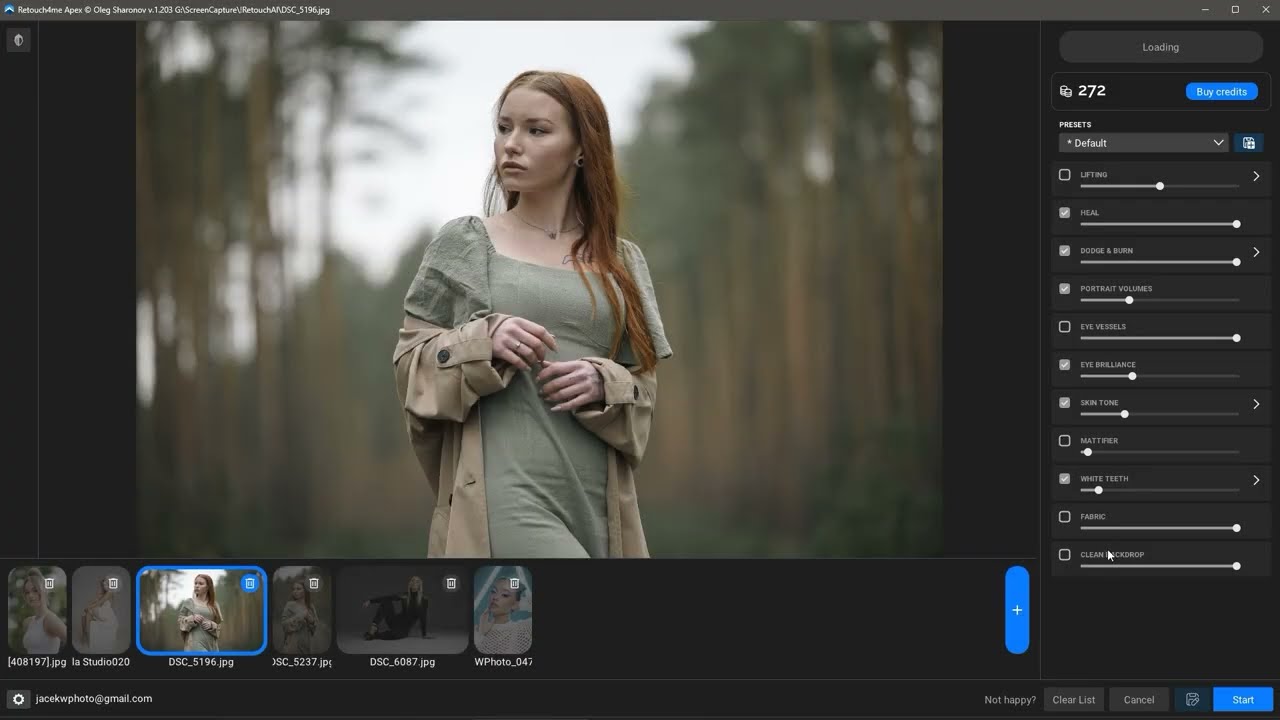This screenshot has width=1280, height=720.
Task: Click the Portrait Volumes slider handle
Action: [x=1129, y=300]
